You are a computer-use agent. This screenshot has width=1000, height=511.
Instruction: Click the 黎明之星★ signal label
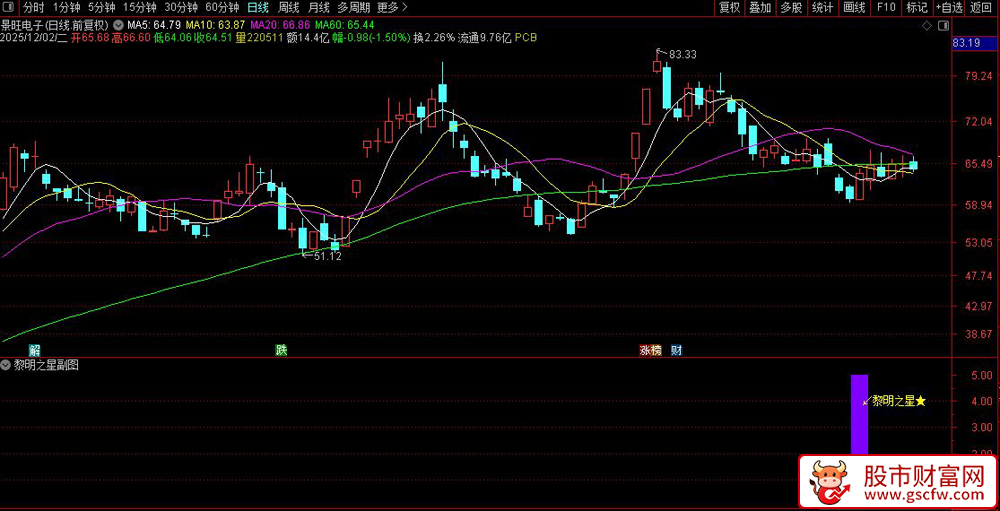pyautogui.click(x=899, y=401)
